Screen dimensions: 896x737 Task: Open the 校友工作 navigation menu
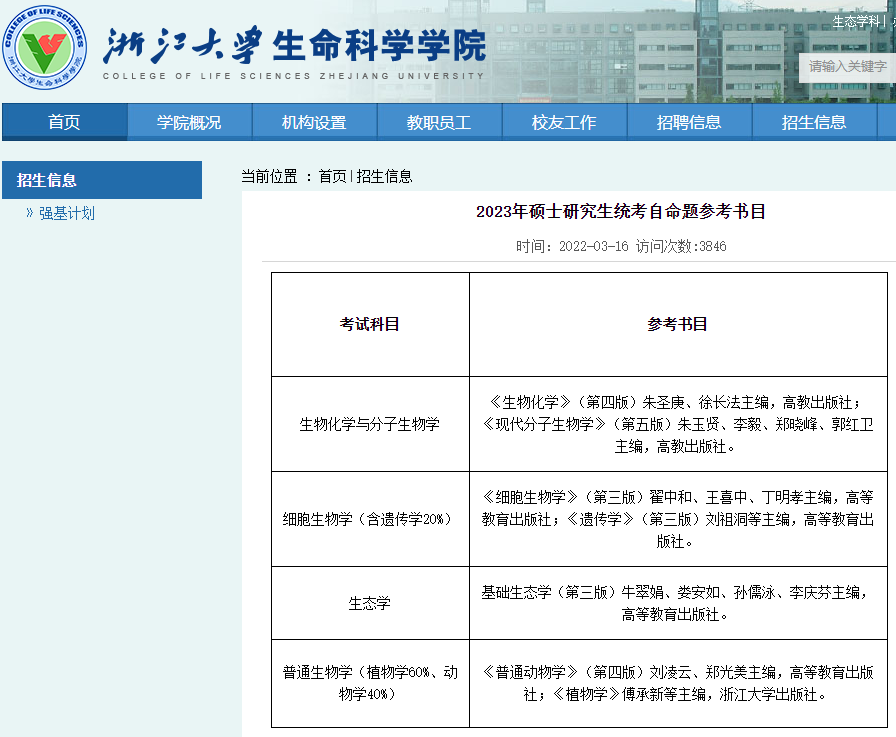pyautogui.click(x=565, y=121)
